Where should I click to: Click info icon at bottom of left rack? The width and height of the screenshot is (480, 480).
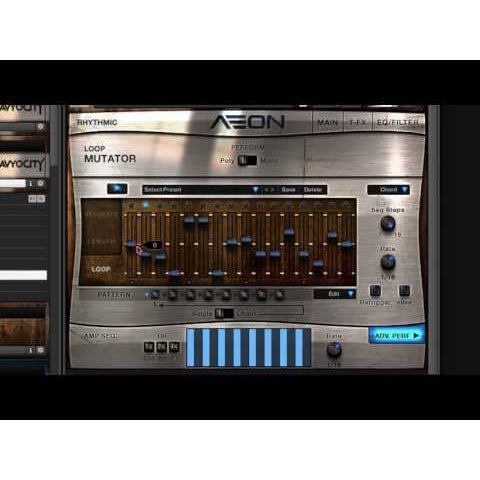coord(31,350)
